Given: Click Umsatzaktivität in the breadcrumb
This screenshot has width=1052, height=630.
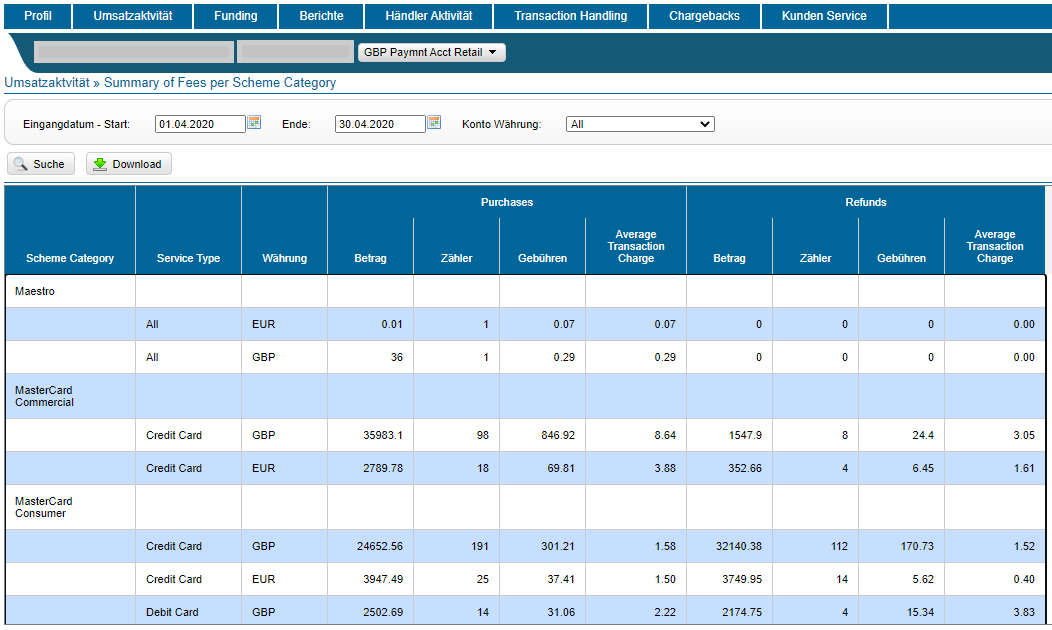Looking at the screenshot, I should tap(47, 83).
